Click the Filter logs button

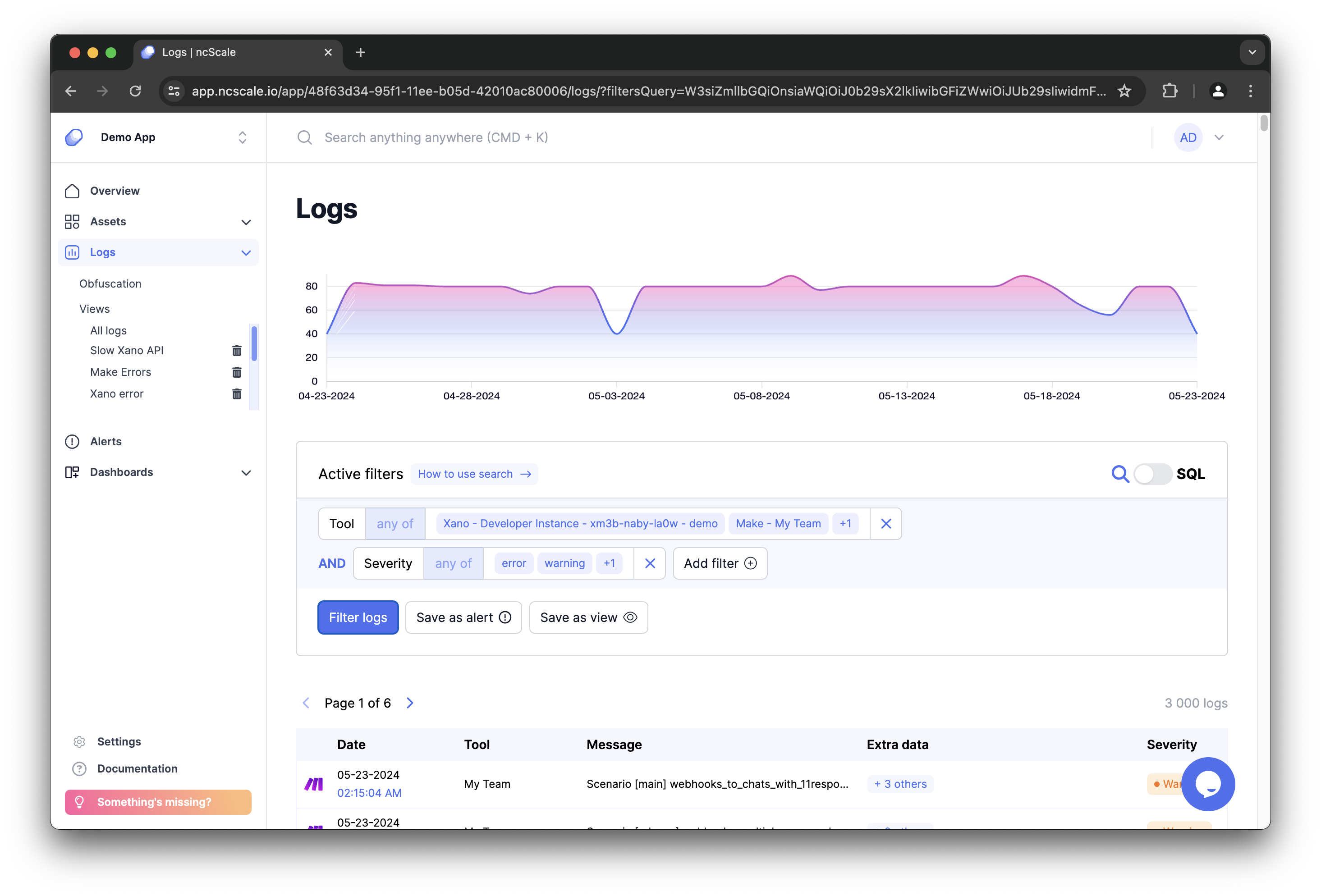pos(358,617)
